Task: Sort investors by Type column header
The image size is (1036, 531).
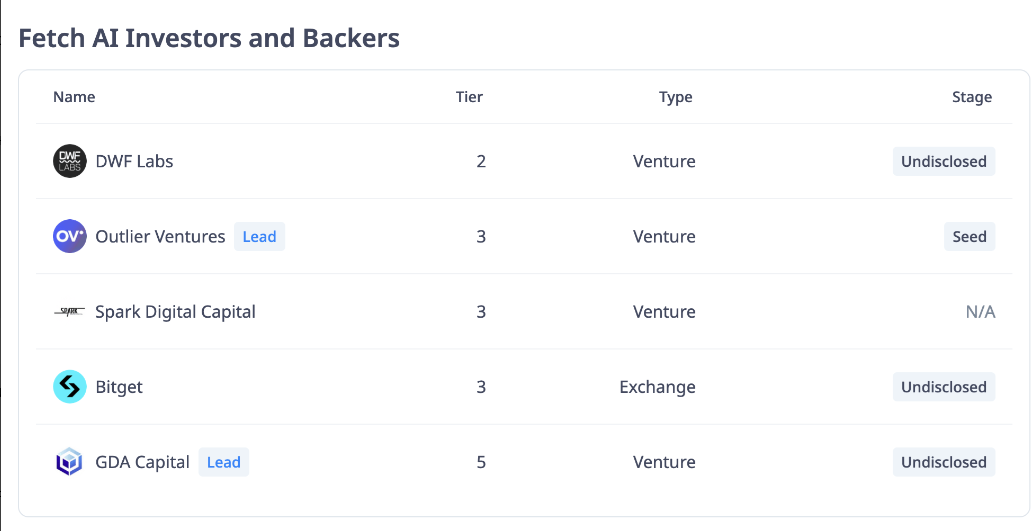Action: [675, 96]
